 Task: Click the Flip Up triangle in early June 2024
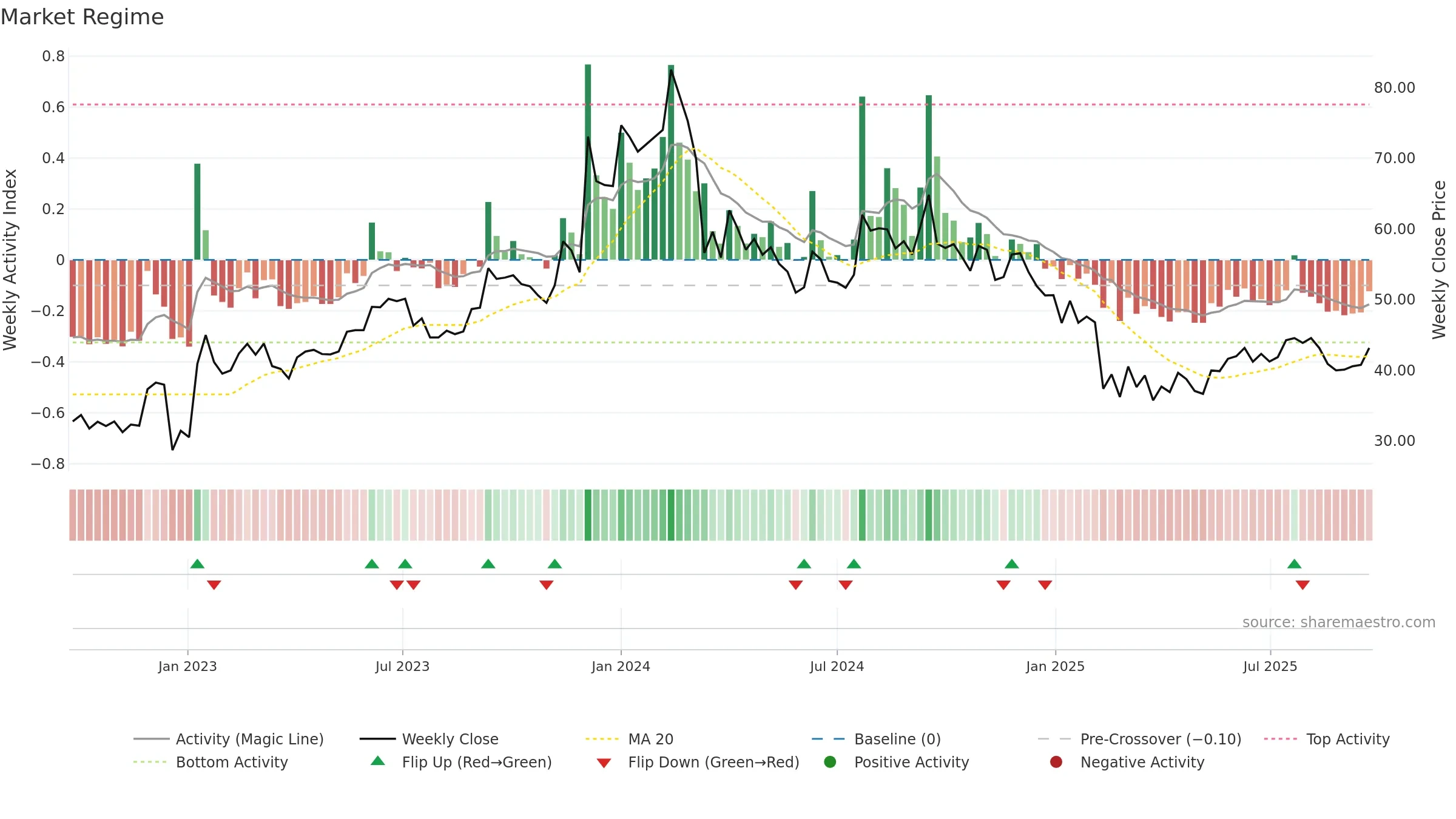click(804, 564)
